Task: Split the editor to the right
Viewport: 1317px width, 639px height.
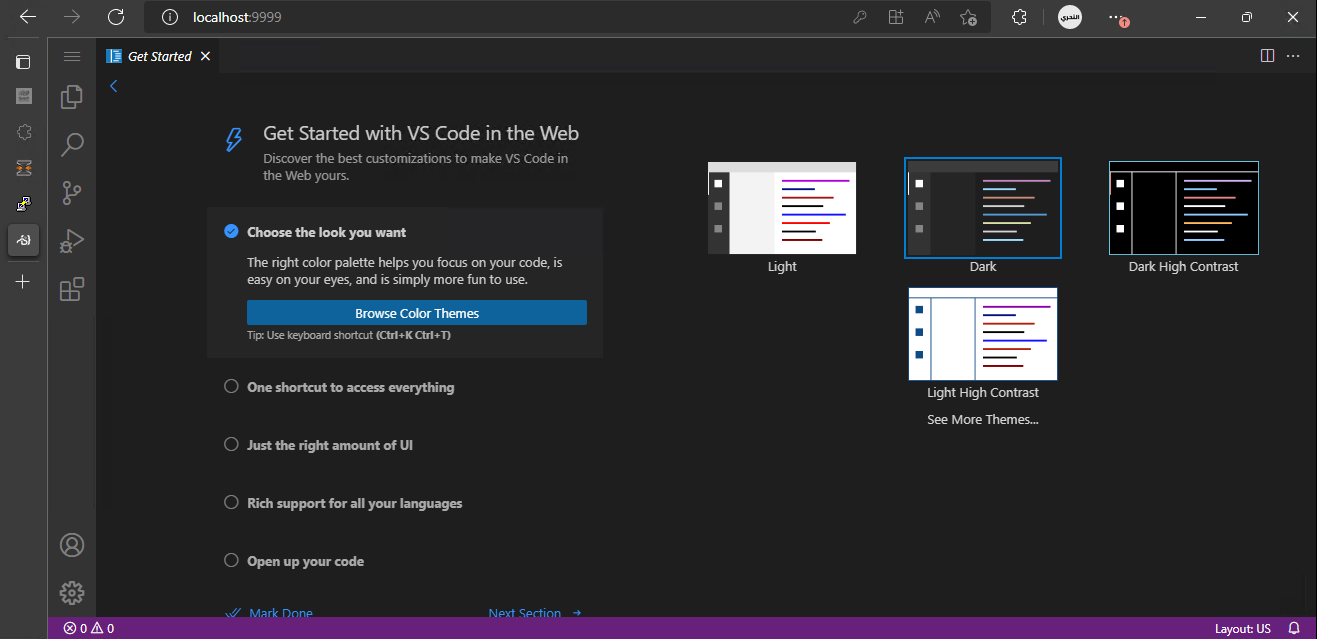Action: [x=1268, y=56]
